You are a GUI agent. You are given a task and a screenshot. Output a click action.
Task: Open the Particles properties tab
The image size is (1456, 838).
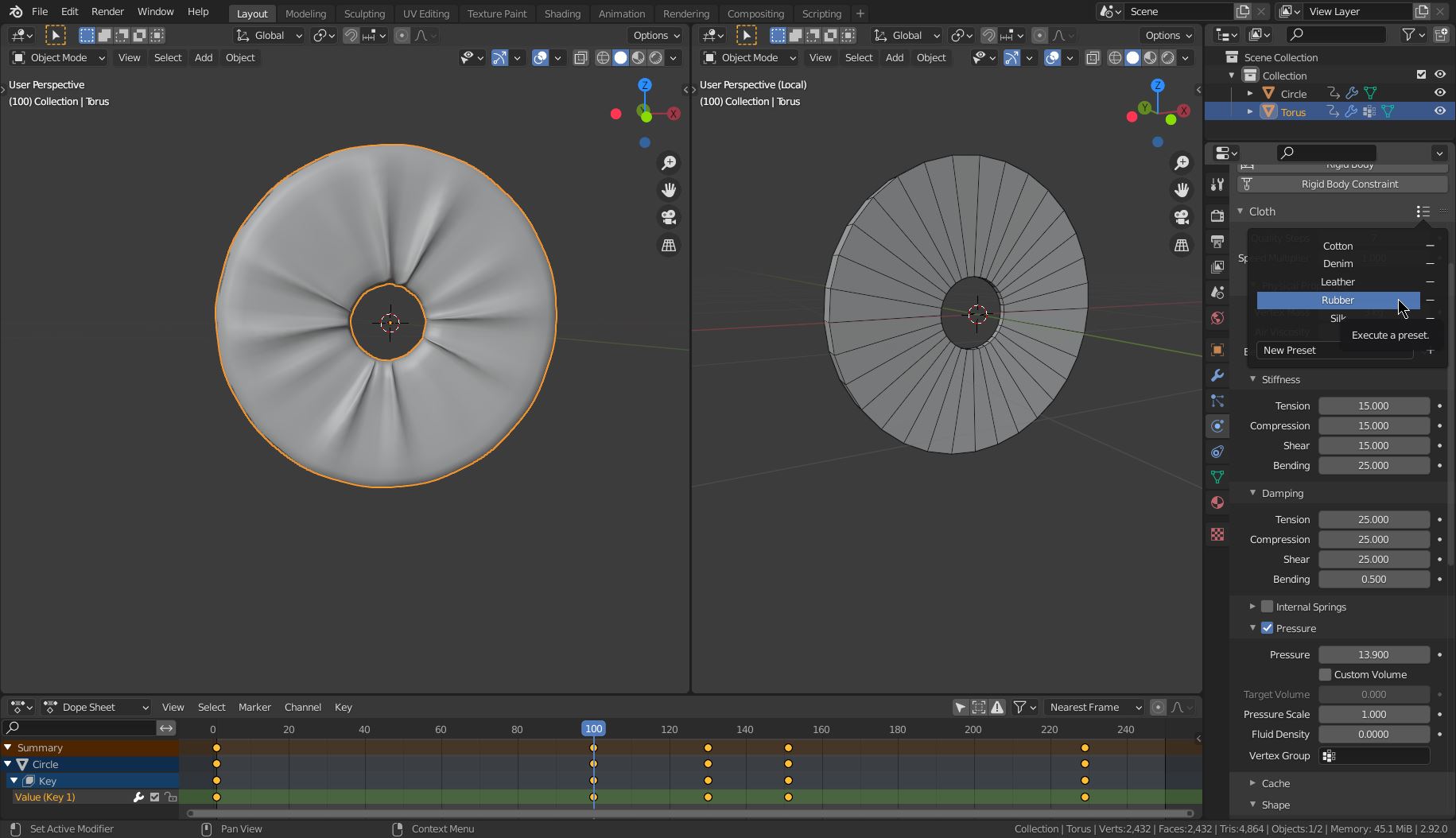(1217, 401)
